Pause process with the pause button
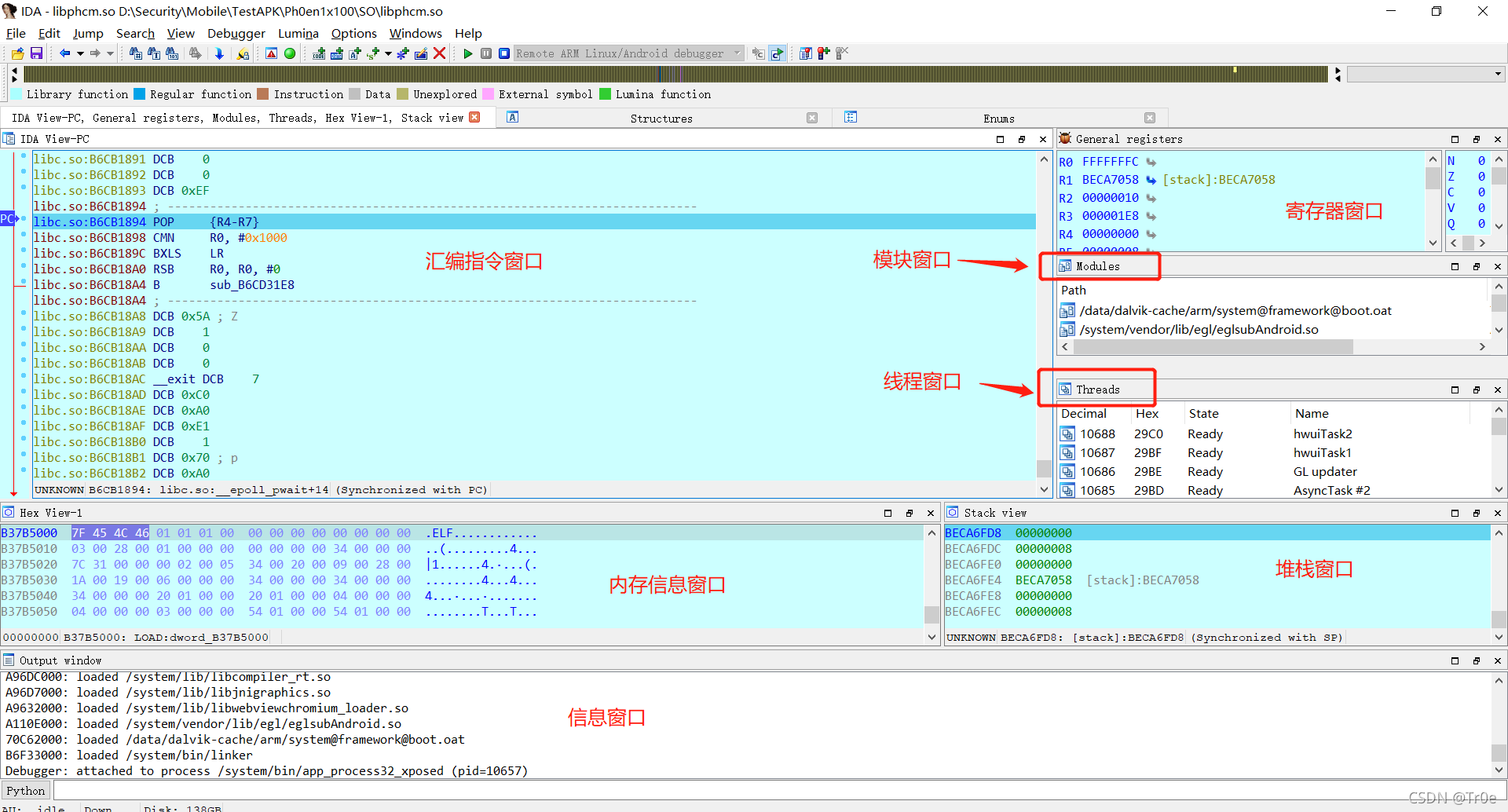The image size is (1508, 812). click(486, 53)
